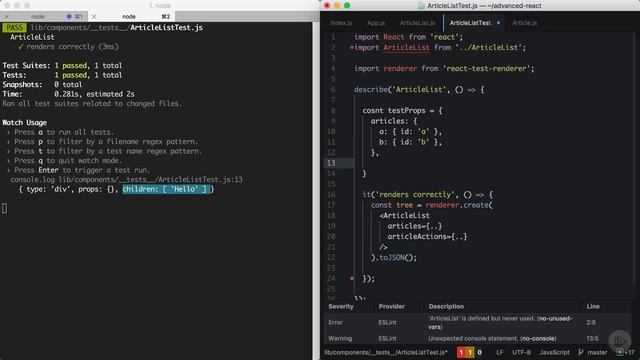Close the second node terminal tab
The width and height of the screenshot is (640, 360).
[94, 17]
